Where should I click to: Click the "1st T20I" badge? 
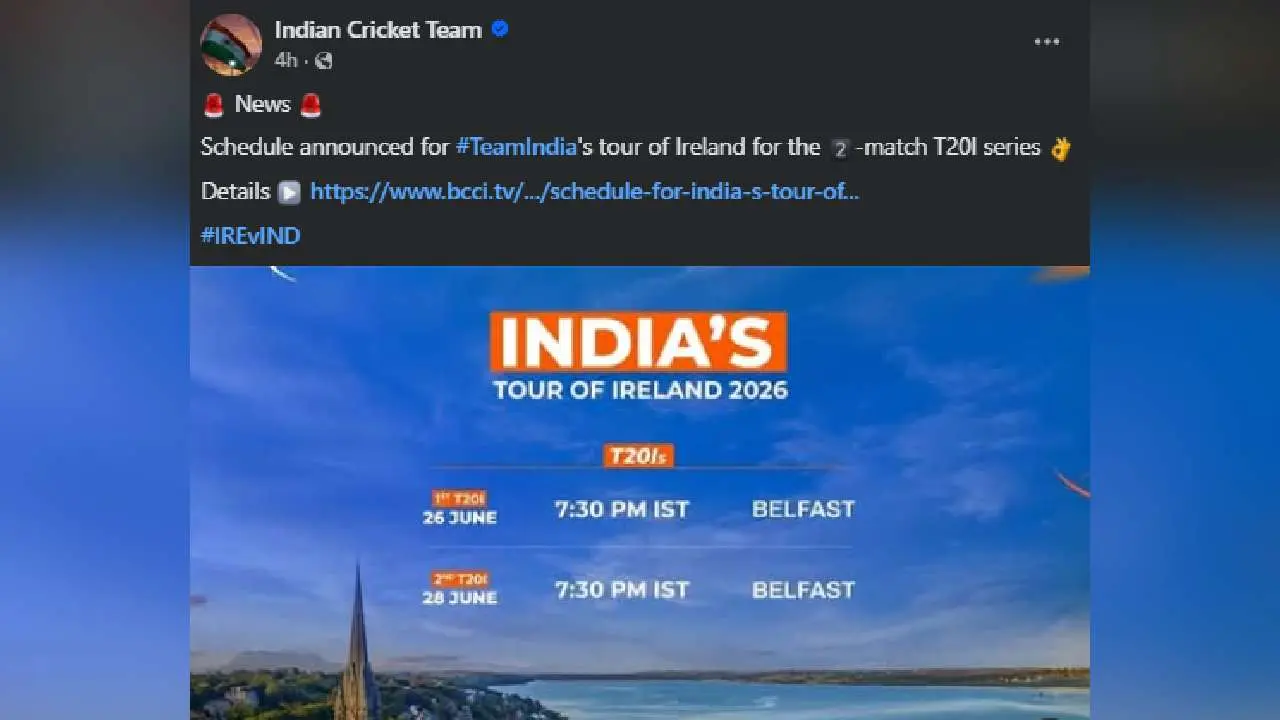[x=459, y=498]
